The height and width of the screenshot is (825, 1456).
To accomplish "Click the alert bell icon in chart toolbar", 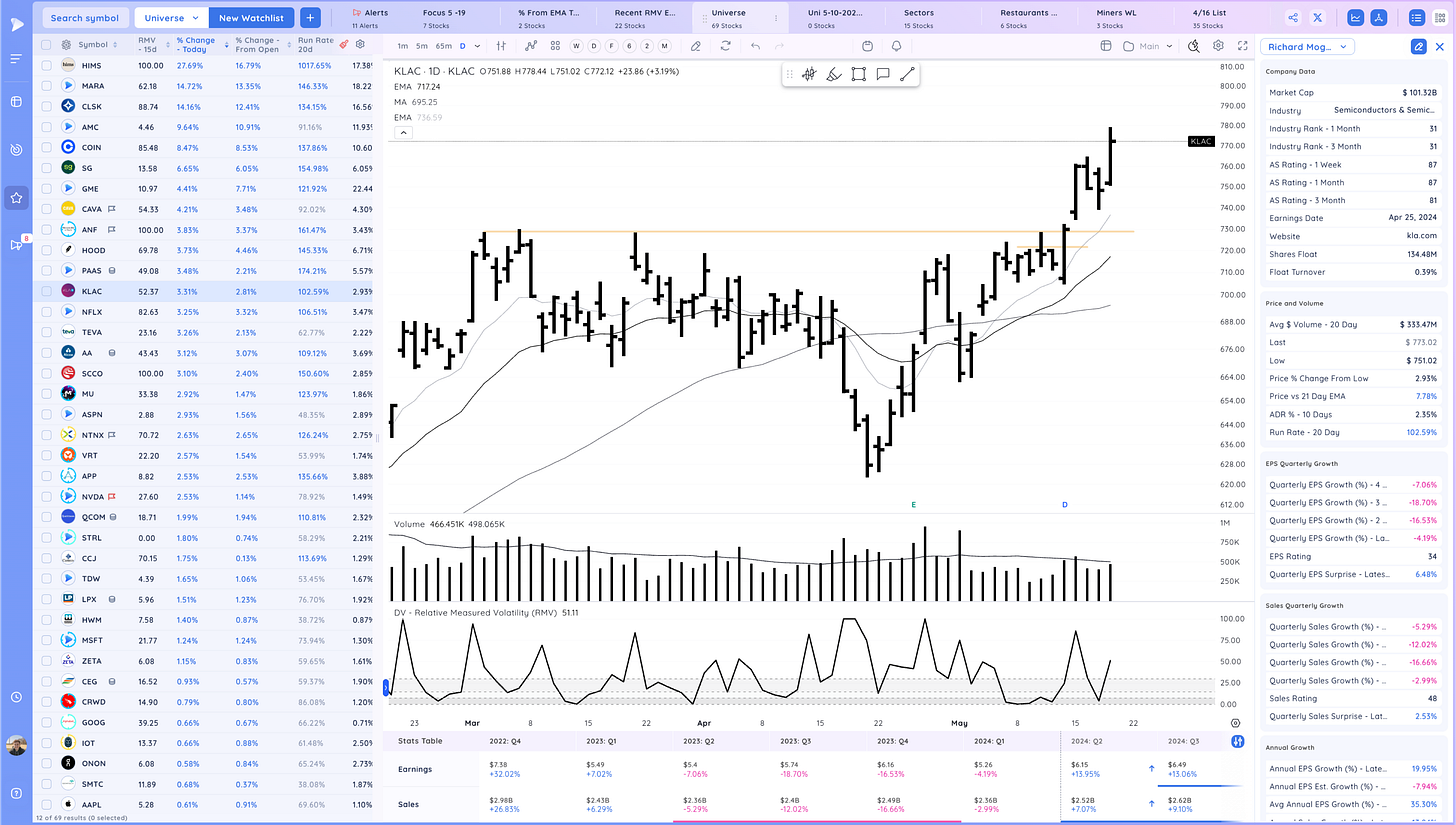I will pos(896,46).
